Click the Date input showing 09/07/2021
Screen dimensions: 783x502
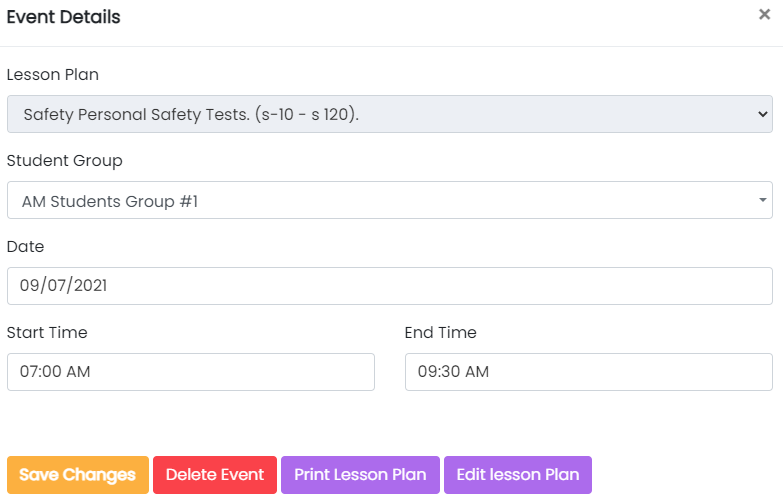389,286
